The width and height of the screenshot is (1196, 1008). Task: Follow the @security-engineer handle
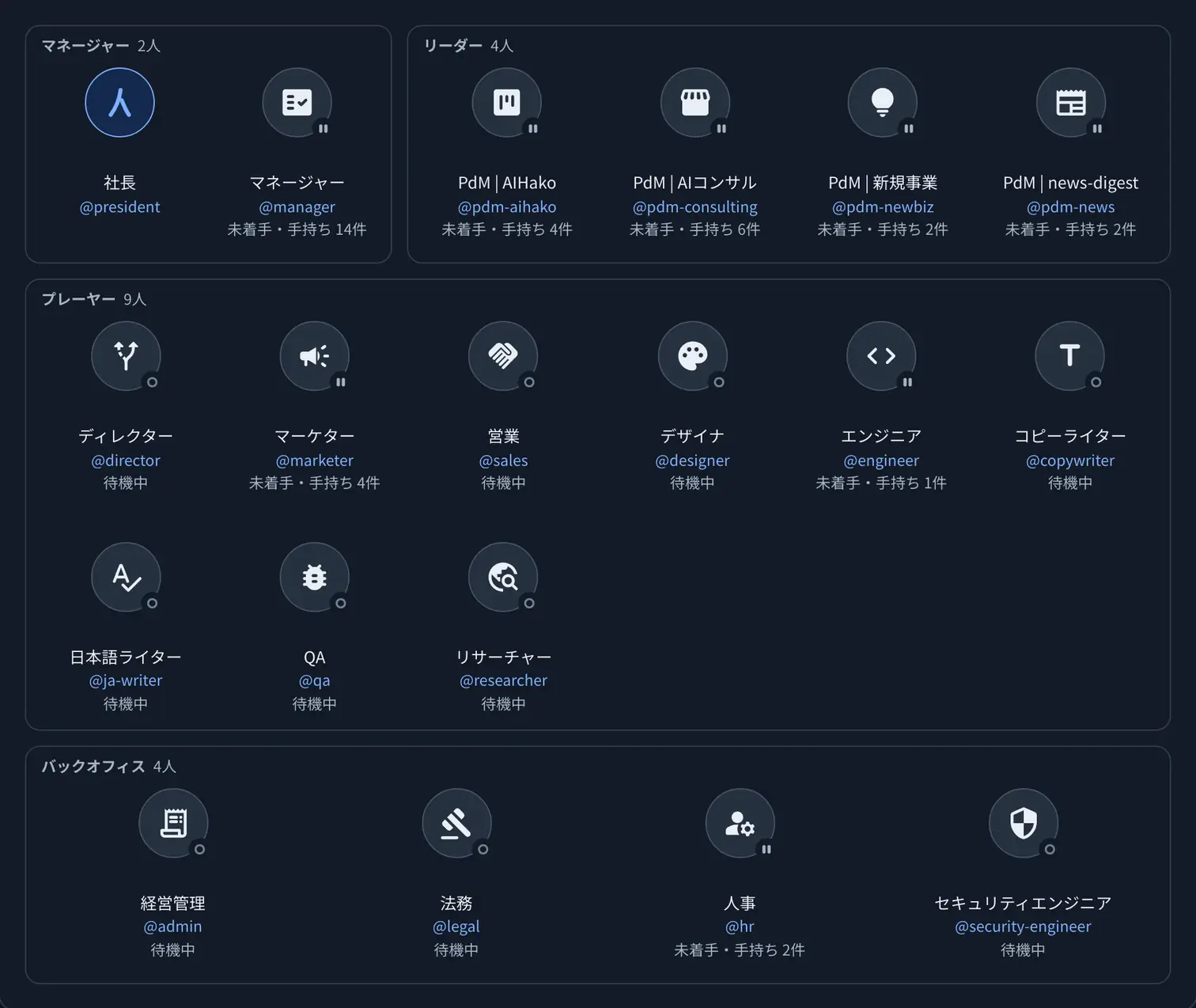1023,926
